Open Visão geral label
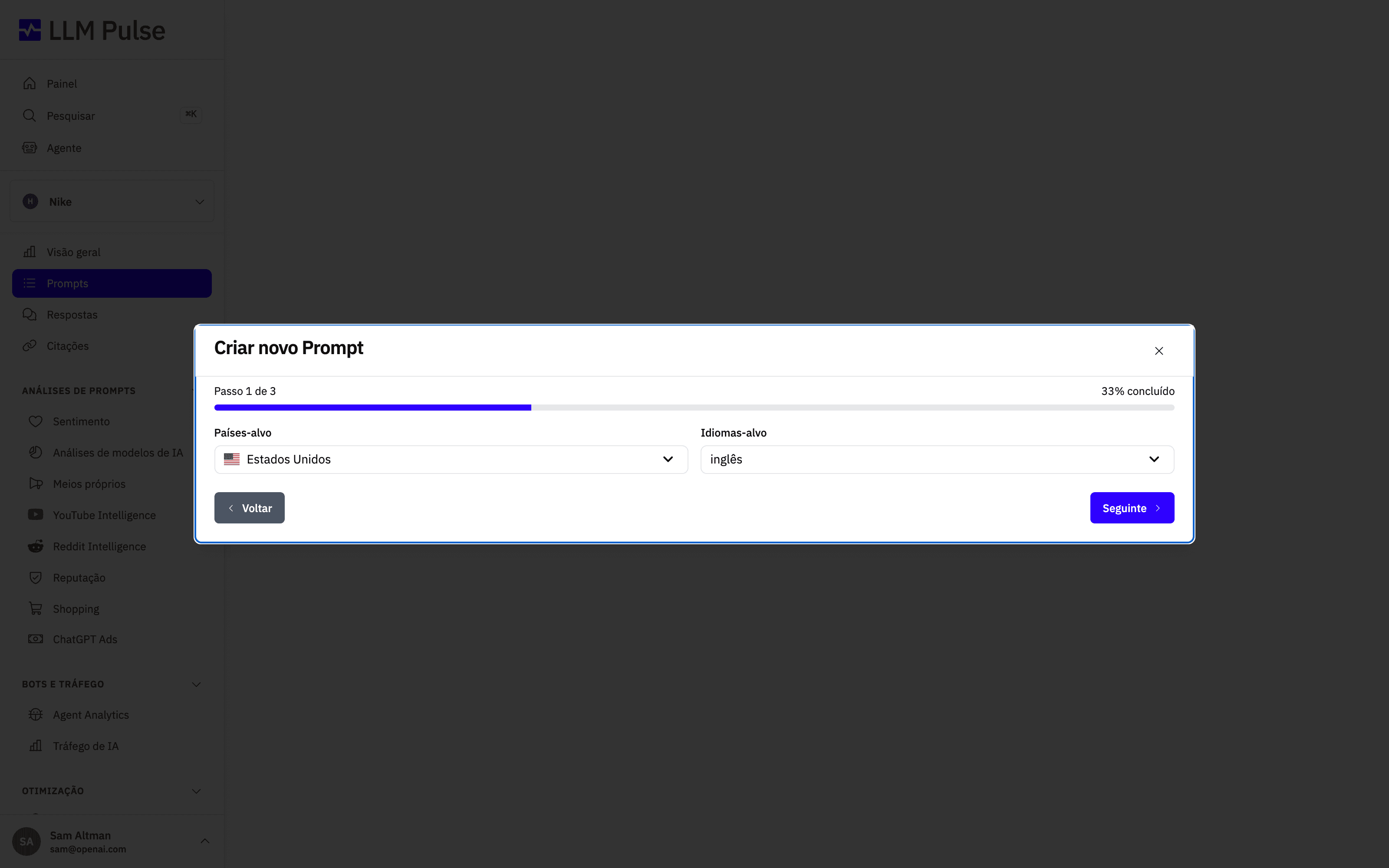Image resolution: width=1389 pixels, height=868 pixels. pos(73,252)
